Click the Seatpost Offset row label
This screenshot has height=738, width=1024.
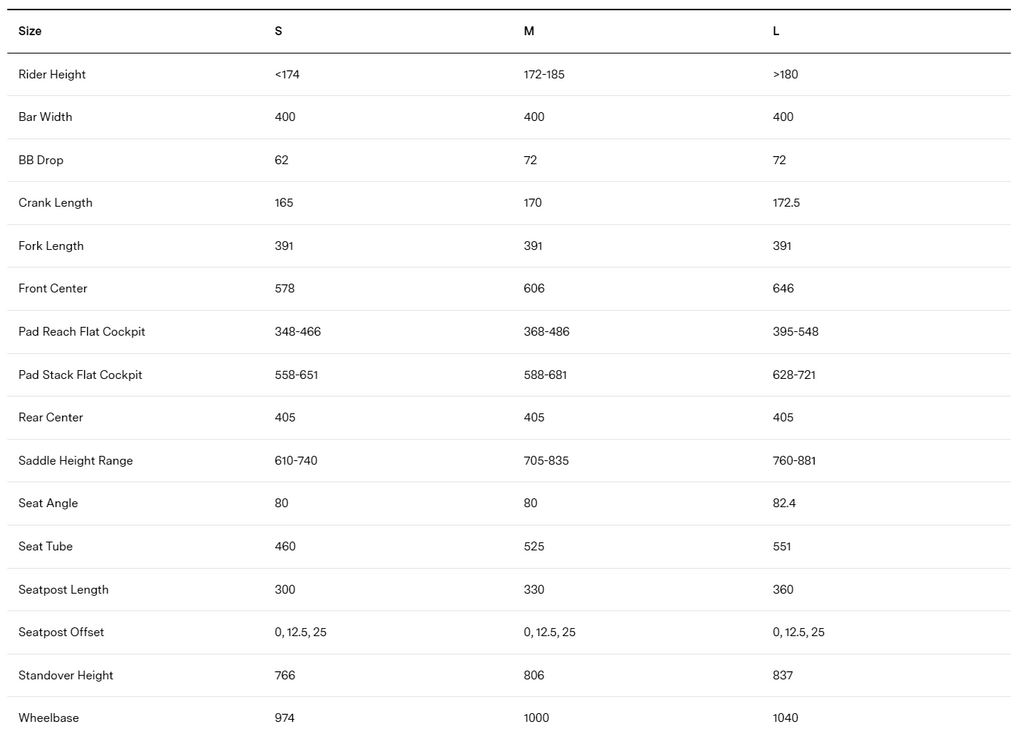coord(61,632)
